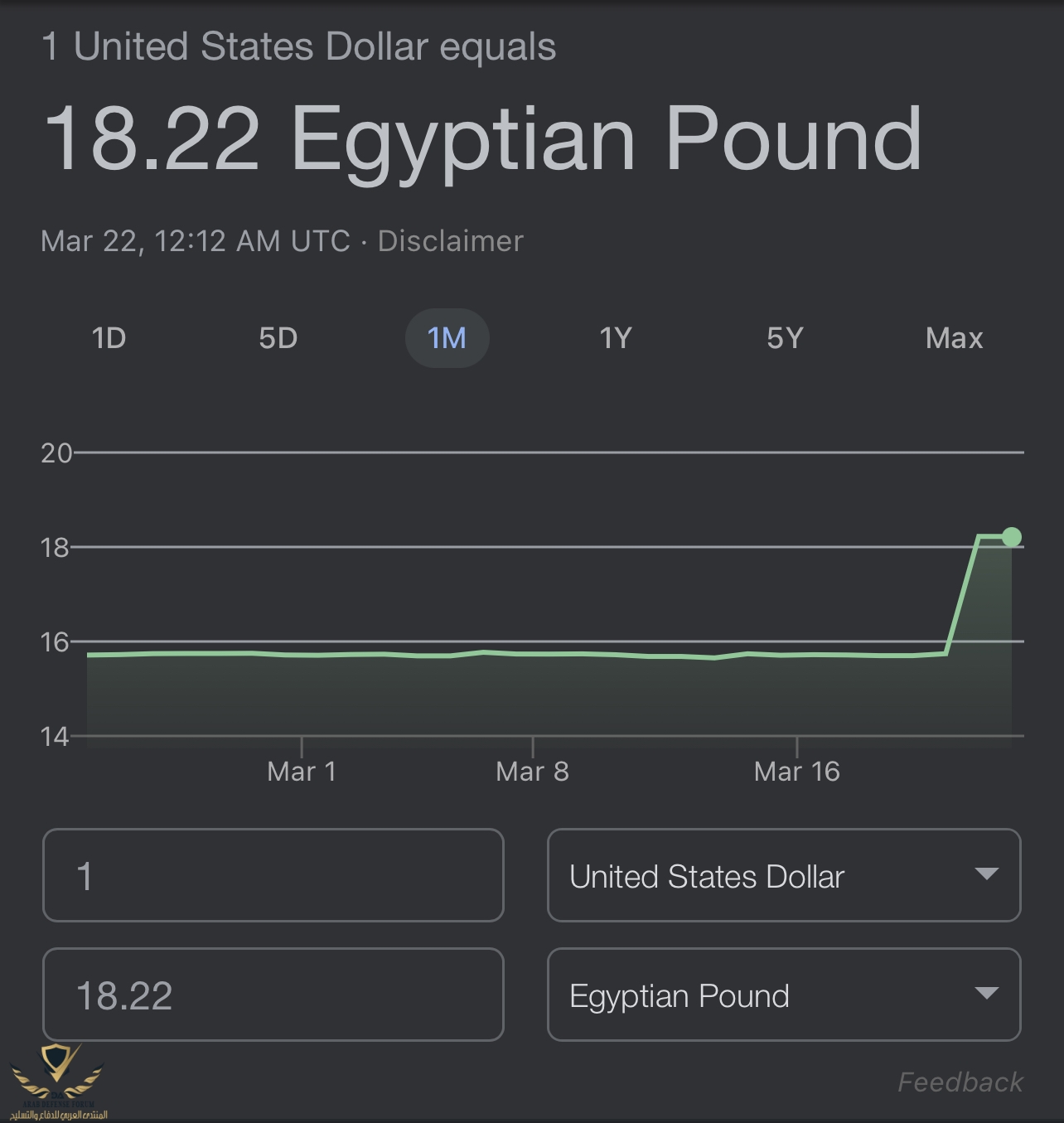
Task: Show the Max time range
Action: tap(954, 338)
